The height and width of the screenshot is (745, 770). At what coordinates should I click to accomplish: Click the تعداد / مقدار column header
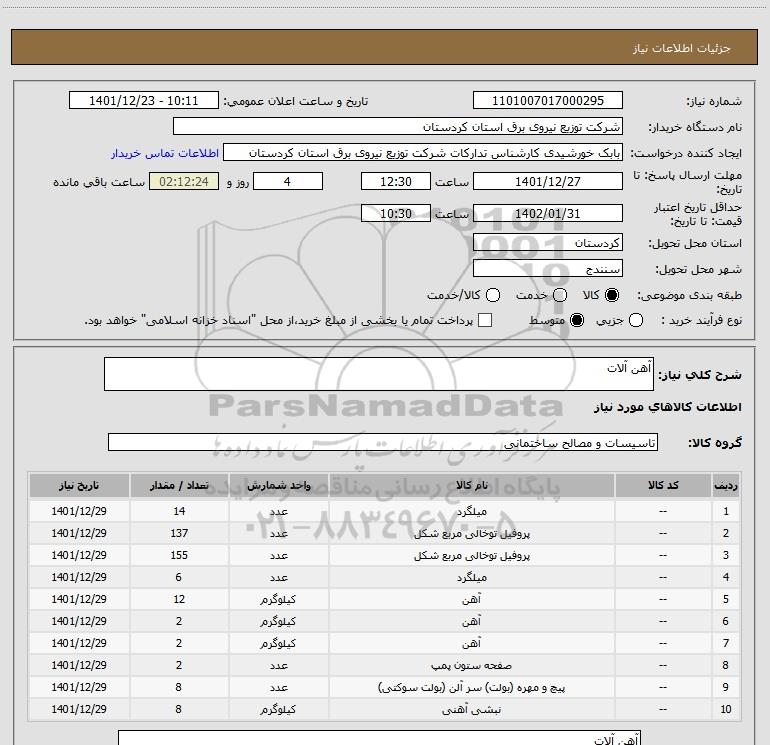pyautogui.click(x=179, y=485)
